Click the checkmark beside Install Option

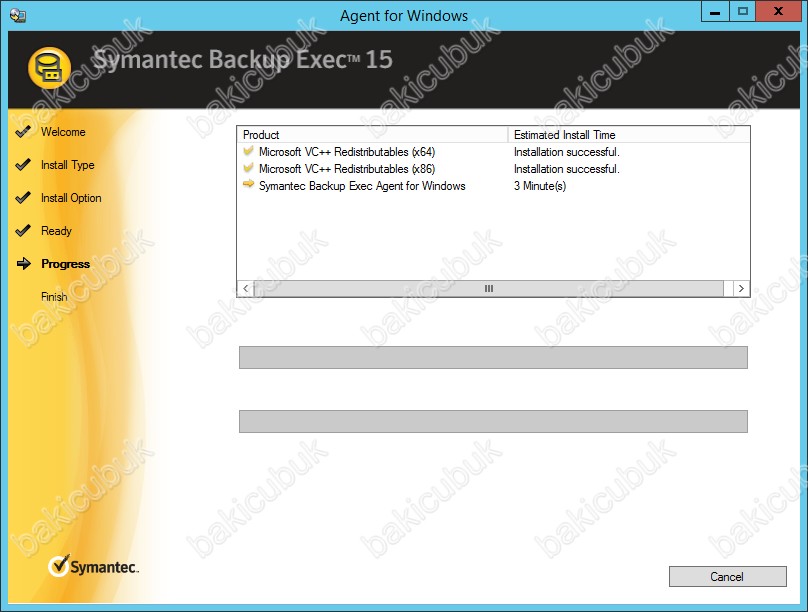[x=23, y=198]
